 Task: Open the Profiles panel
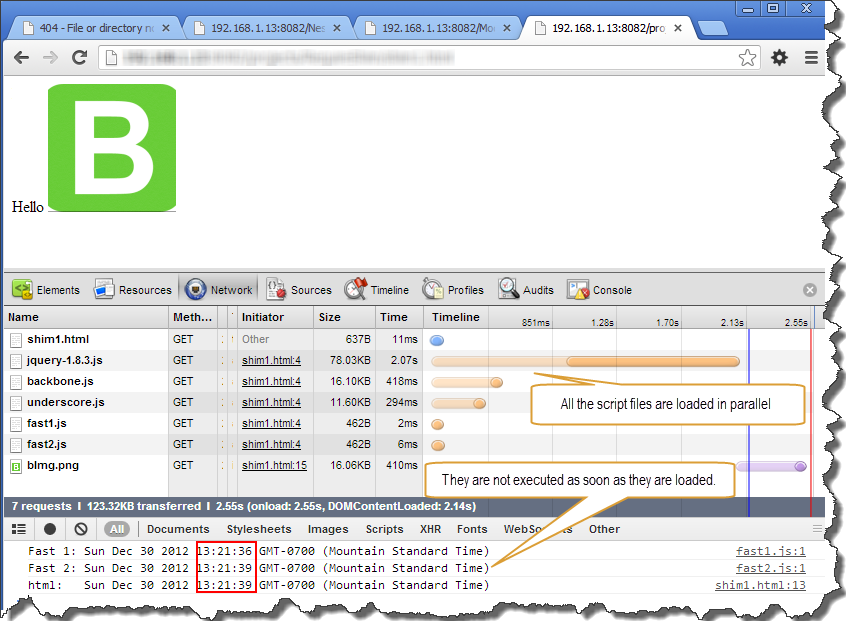pyautogui.click(x=453, y=290)
